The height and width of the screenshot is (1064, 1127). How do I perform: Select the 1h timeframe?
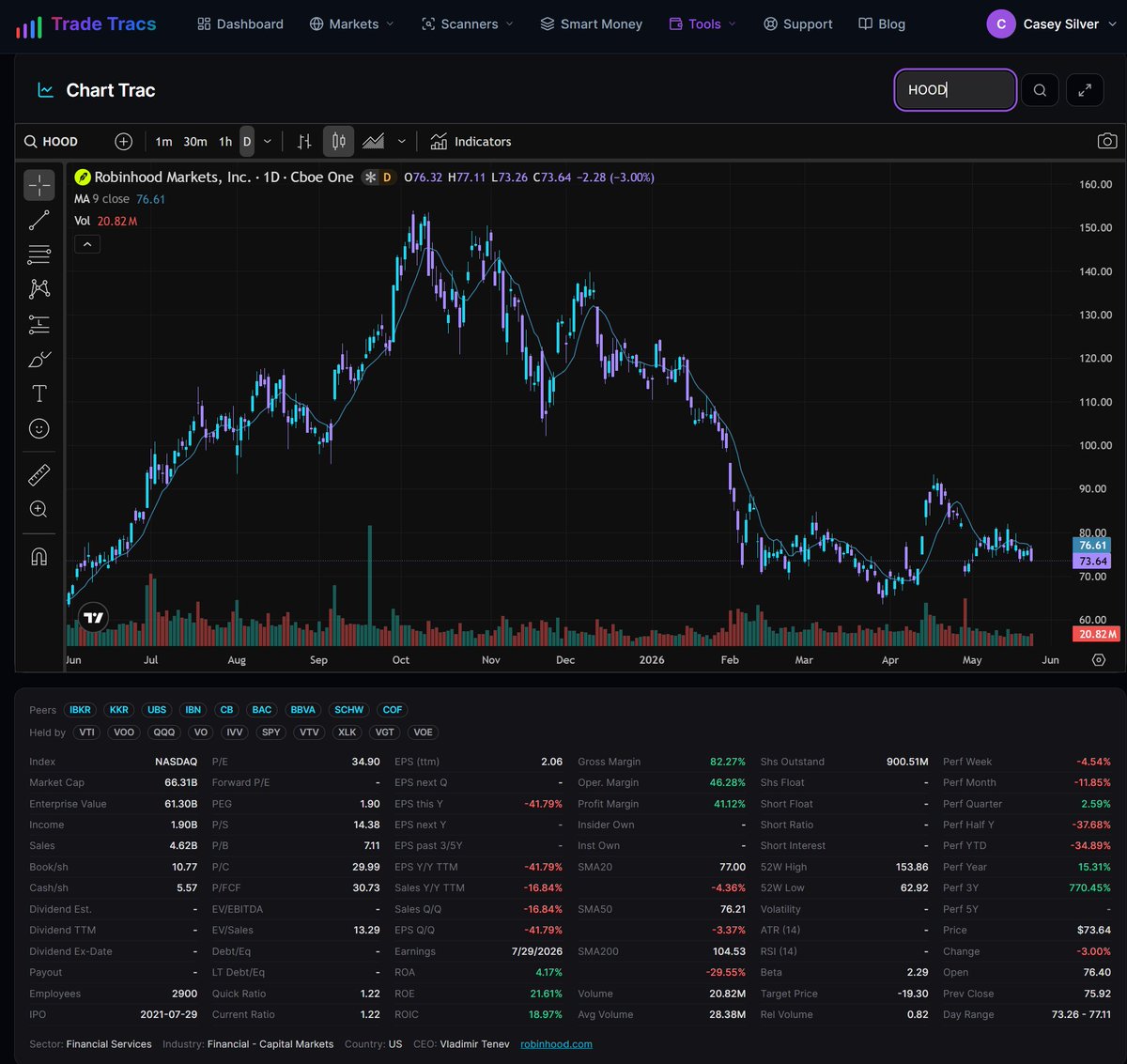[225, 142]
